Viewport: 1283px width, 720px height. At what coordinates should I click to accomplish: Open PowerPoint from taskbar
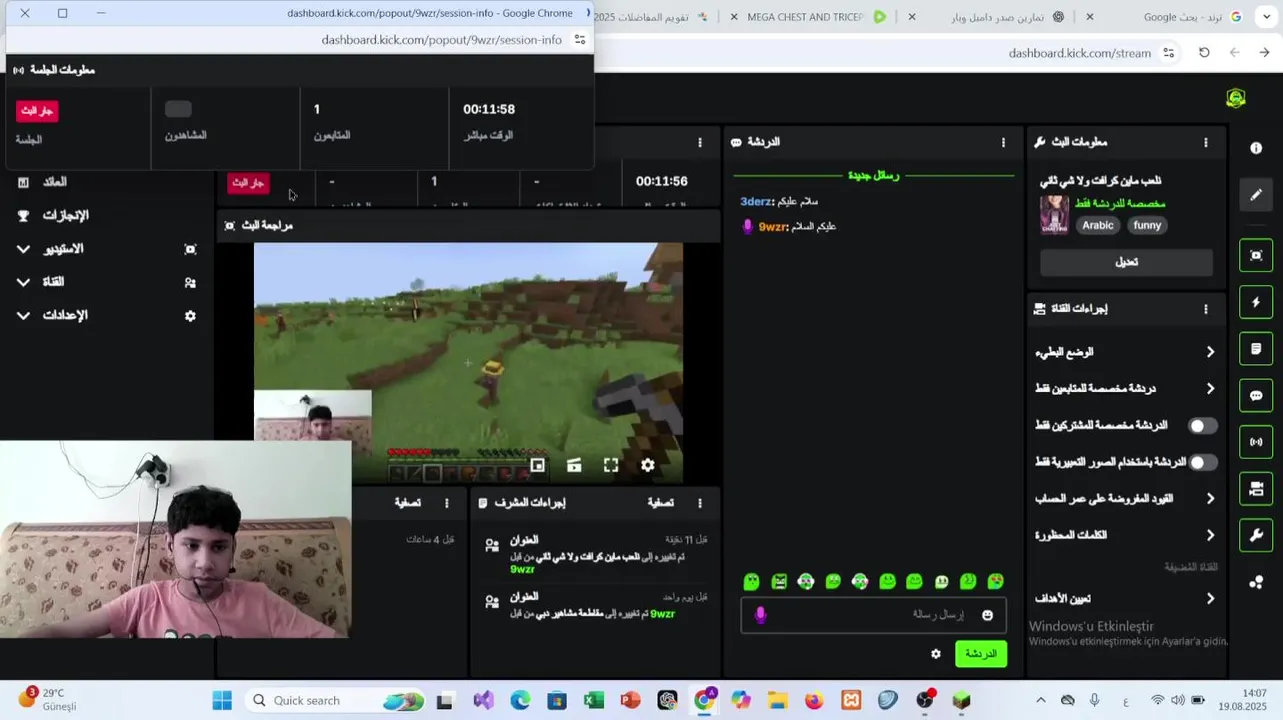tap(630, 700)
